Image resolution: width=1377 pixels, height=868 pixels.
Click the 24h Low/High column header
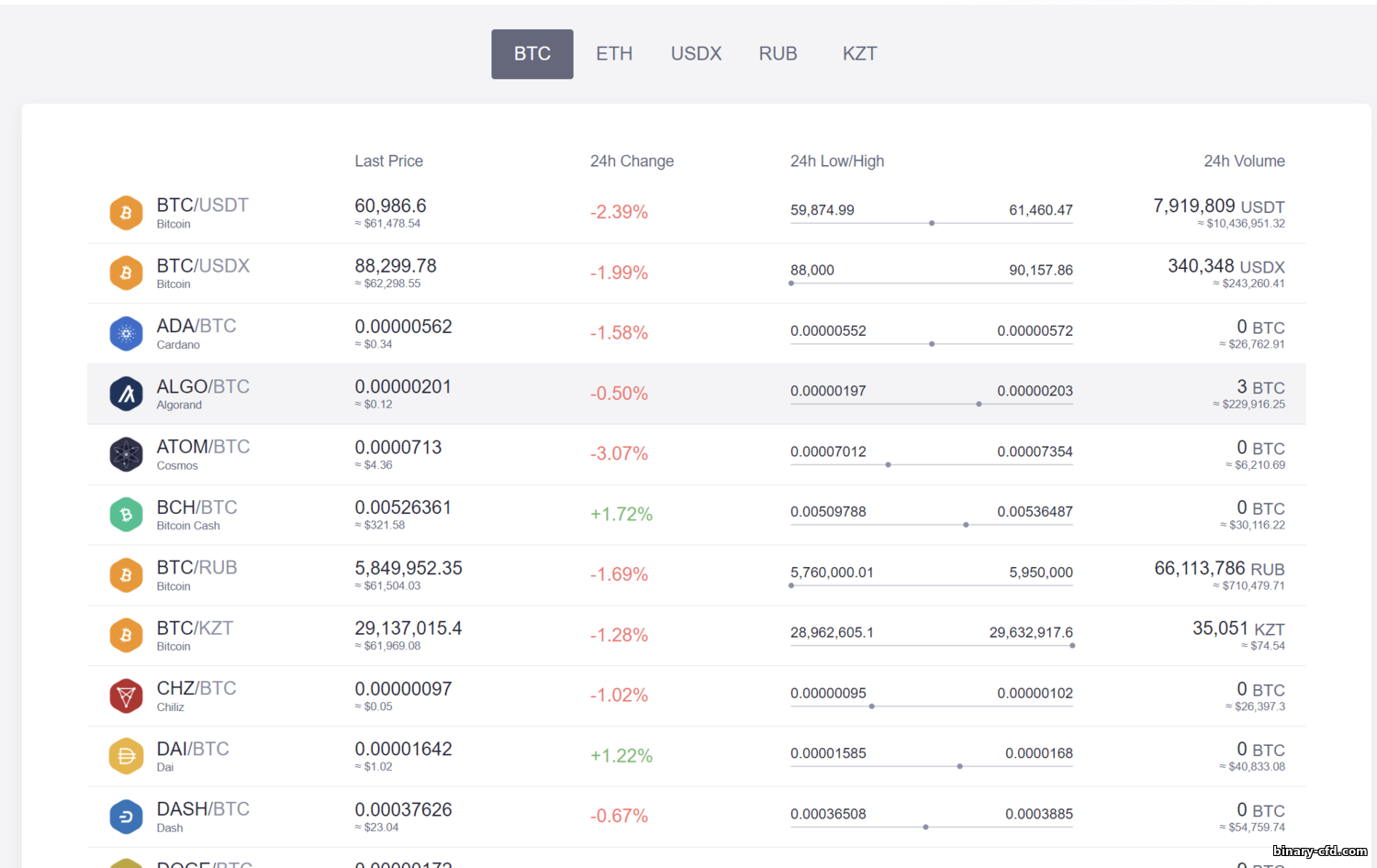click(837, 161)
